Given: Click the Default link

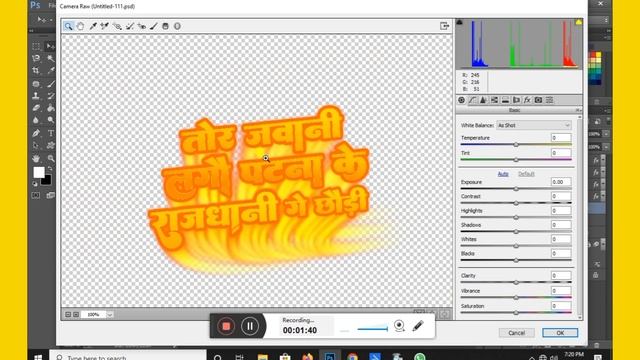Looking at the screenshot, I should [526, 174].
